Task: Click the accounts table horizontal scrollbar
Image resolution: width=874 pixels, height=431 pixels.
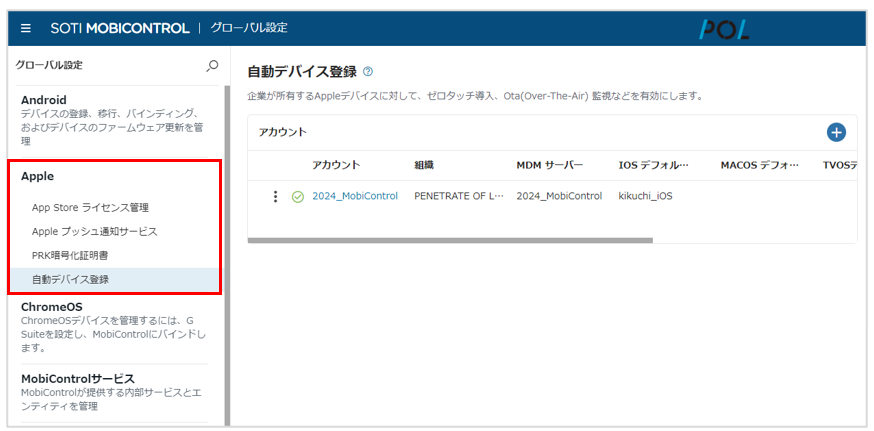Action: (x=450, y=241)
